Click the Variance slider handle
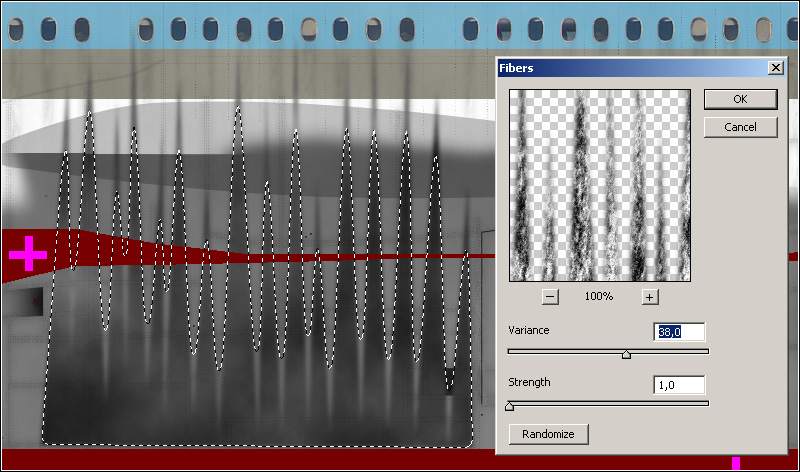Image resolution: width=800 pixels, height=472 pixels. point(626,353)
